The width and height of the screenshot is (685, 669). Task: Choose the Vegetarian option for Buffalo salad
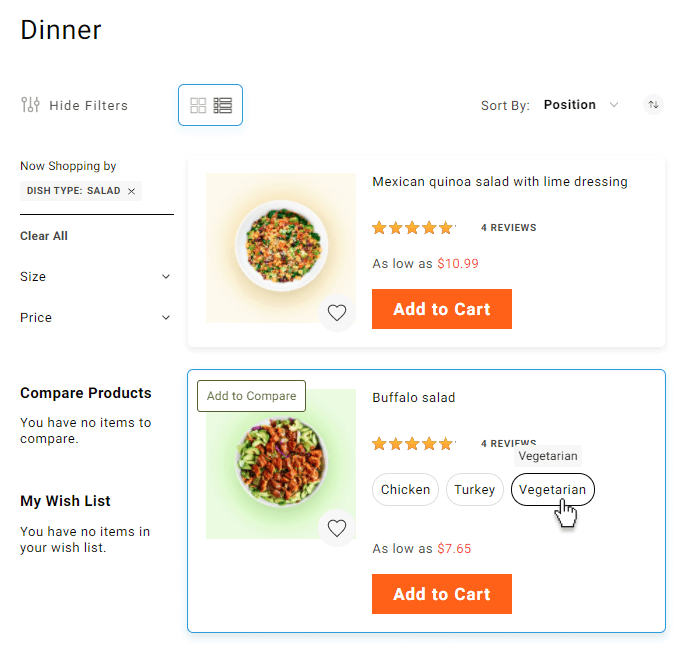point(552,490)
